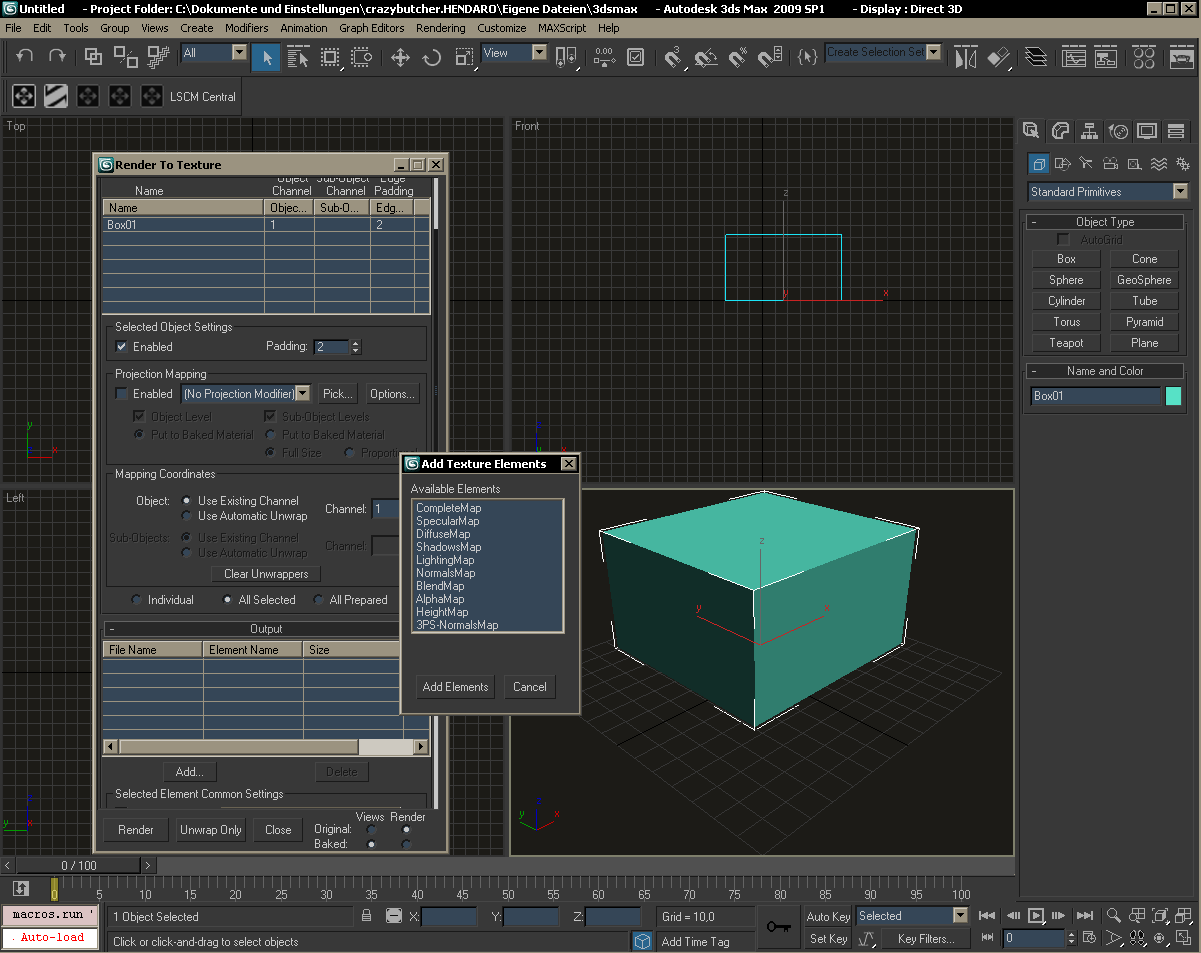Click the Teapot primitive button

[x=1066, y=343]
